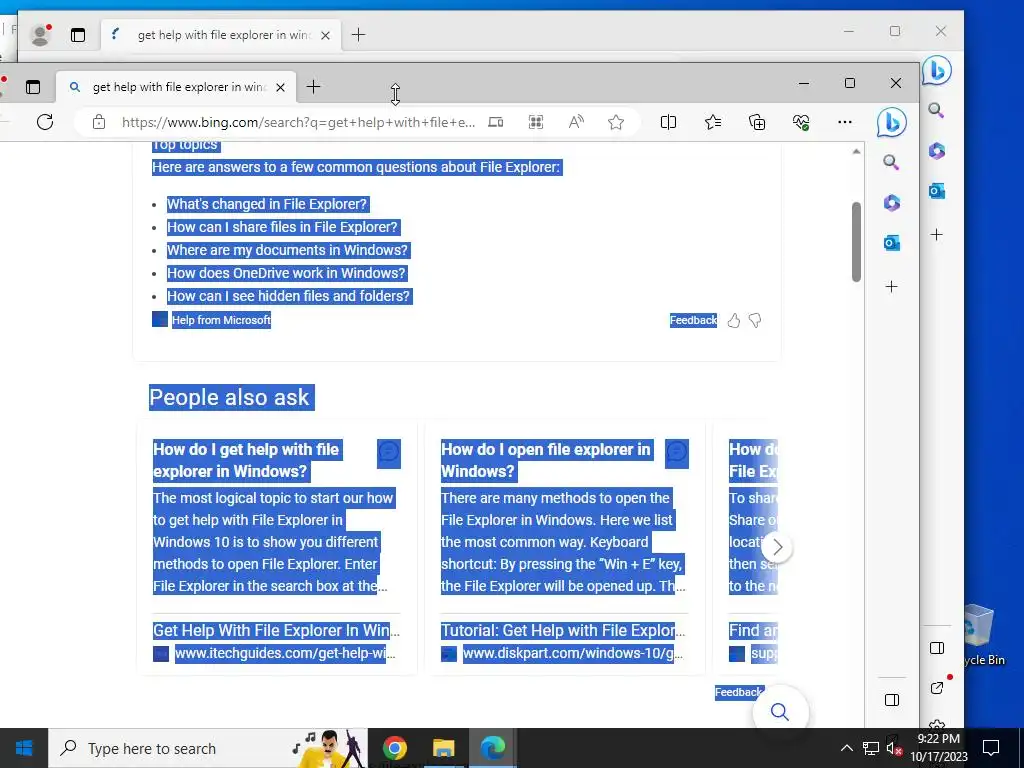Close the tab in the back Edge window
The height and width of the screenshot is (768, 1024).
325,35
